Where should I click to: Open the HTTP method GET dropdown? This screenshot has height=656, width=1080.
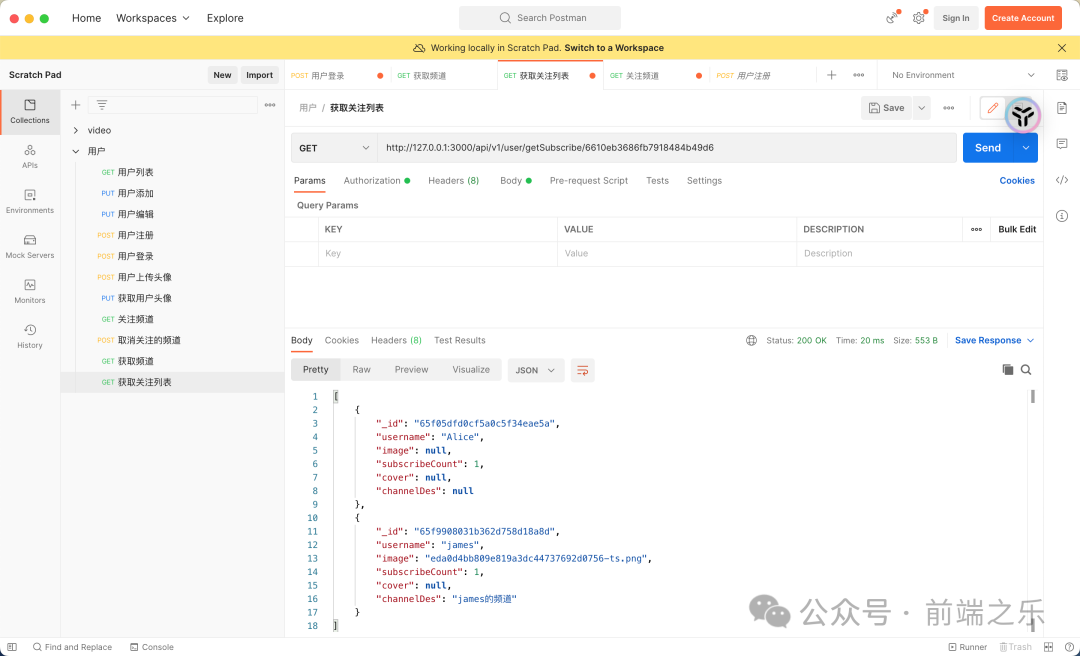click(x=334, y=147)
